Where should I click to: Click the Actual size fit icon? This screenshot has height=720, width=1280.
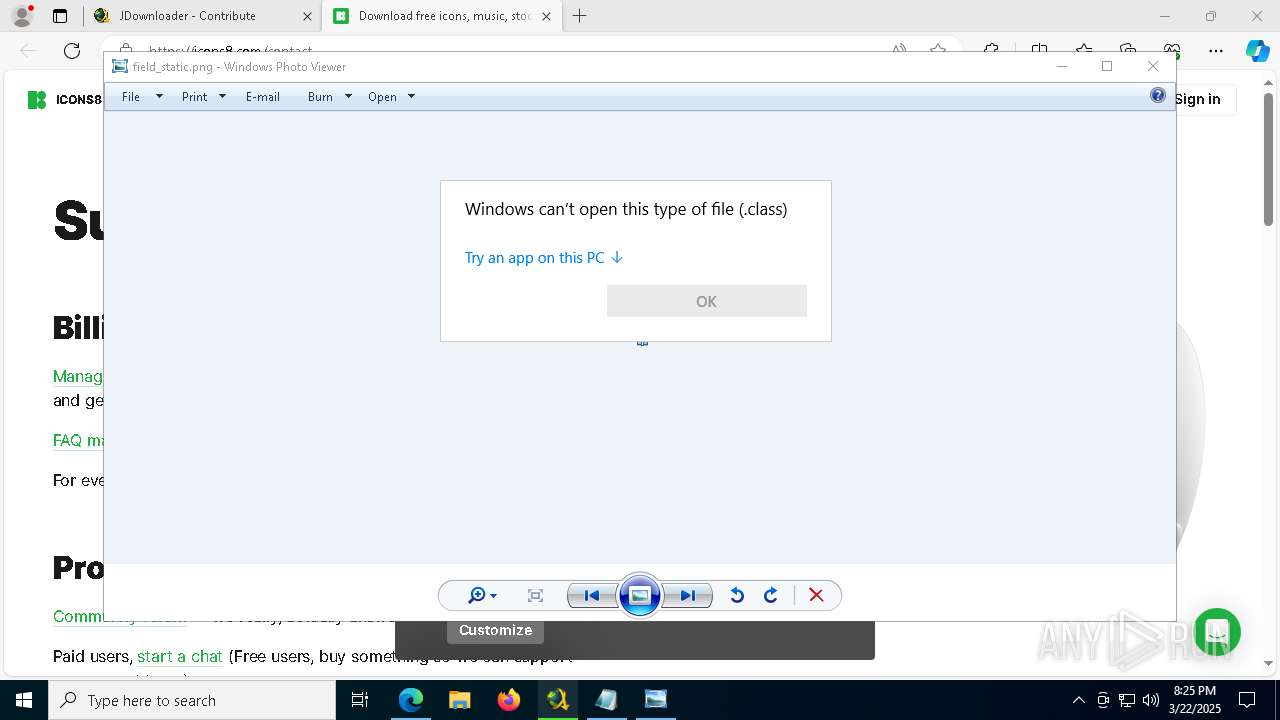coord(535,596)
